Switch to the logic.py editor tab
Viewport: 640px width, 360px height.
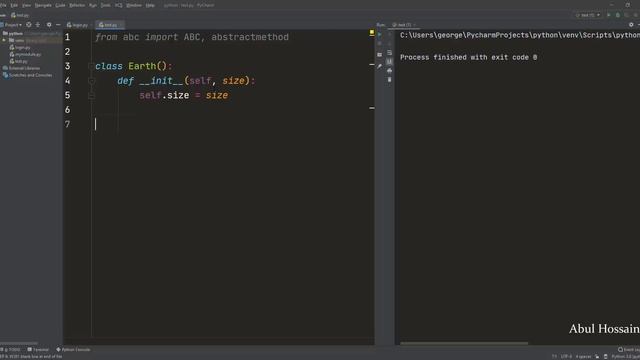coord(78,25)
